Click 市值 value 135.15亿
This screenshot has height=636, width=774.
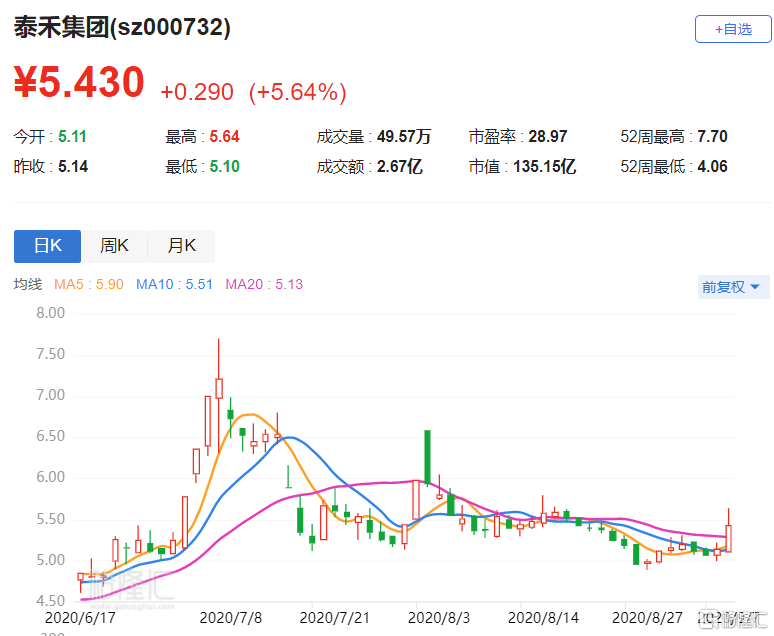(x=544, y=166)
